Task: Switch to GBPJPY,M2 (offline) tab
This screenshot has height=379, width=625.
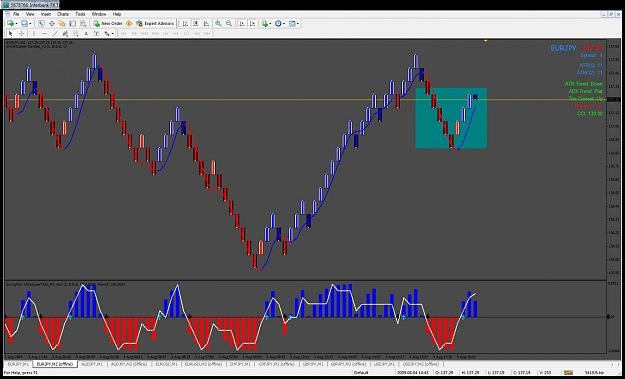Action: coord(348,364)
